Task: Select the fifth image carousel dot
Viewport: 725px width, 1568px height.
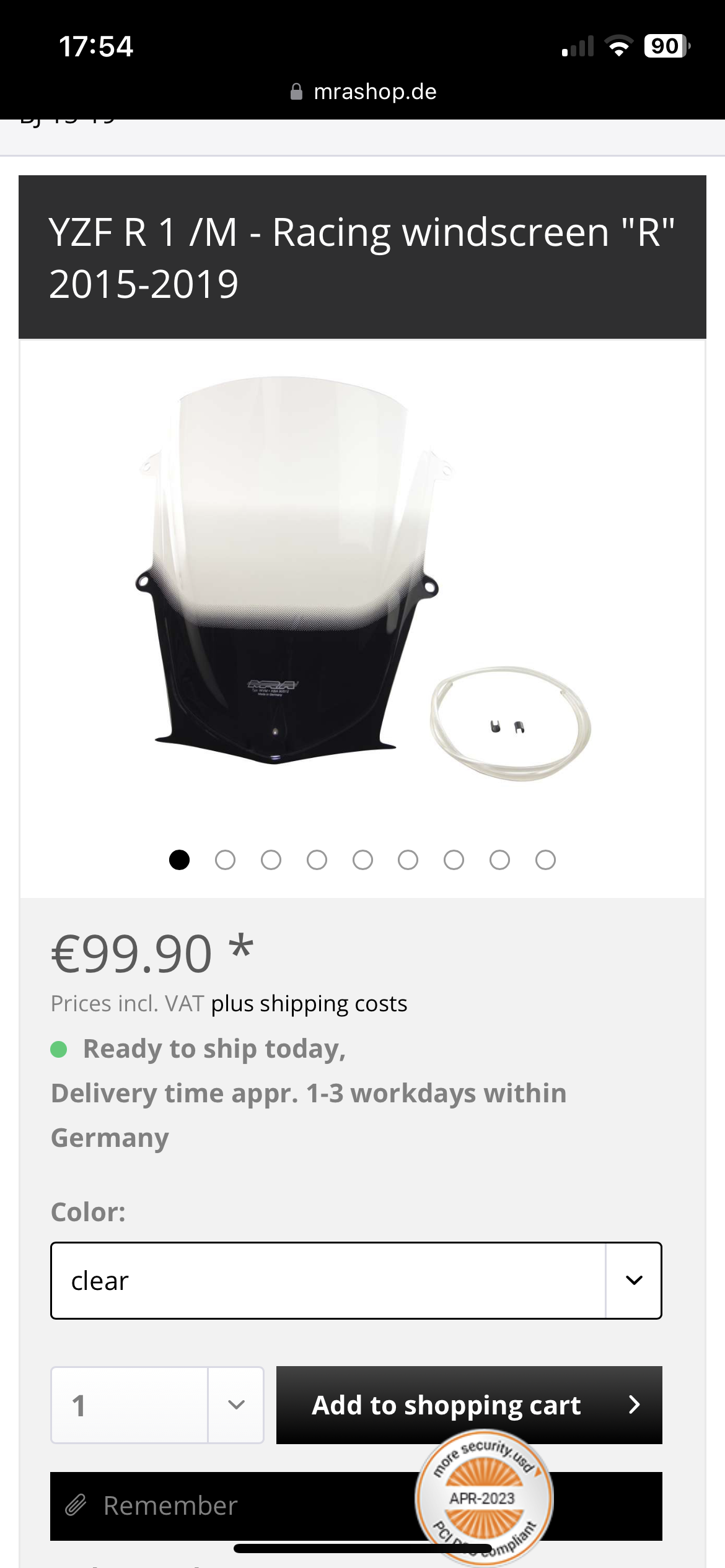Action: 362,860
